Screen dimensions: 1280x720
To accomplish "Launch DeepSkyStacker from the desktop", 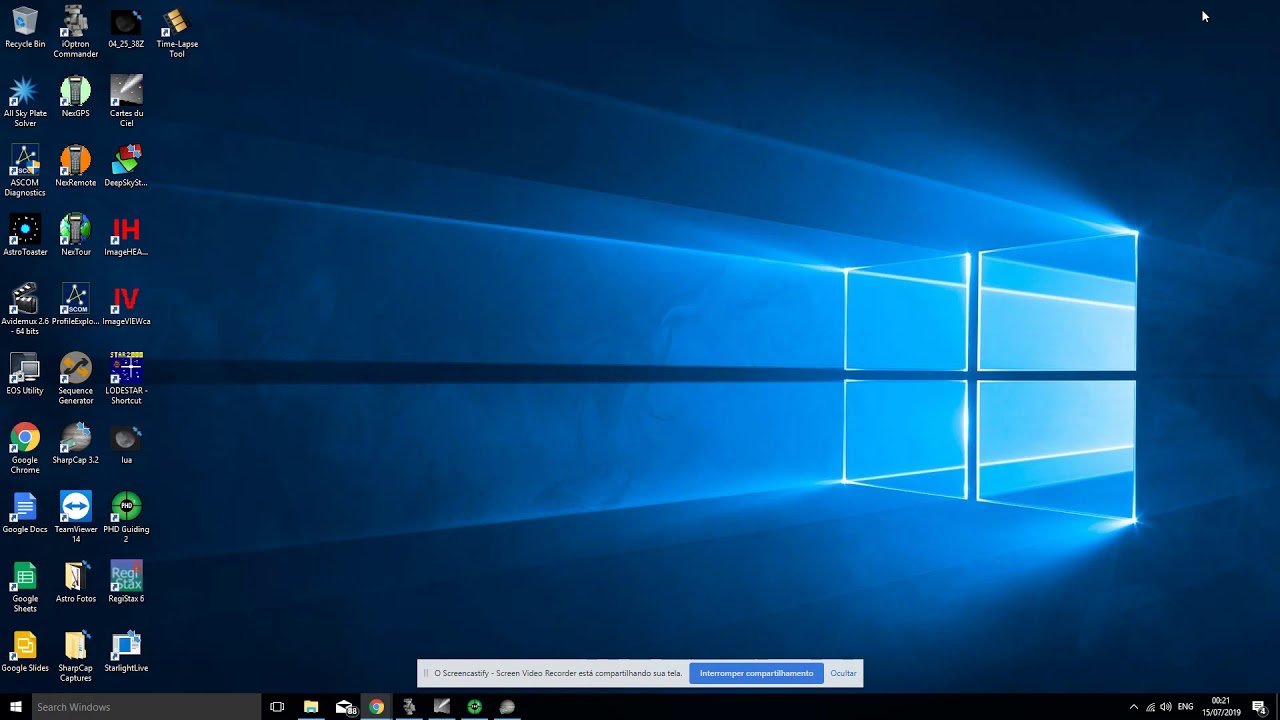I will pyautogui.click(x=126, y=165).
